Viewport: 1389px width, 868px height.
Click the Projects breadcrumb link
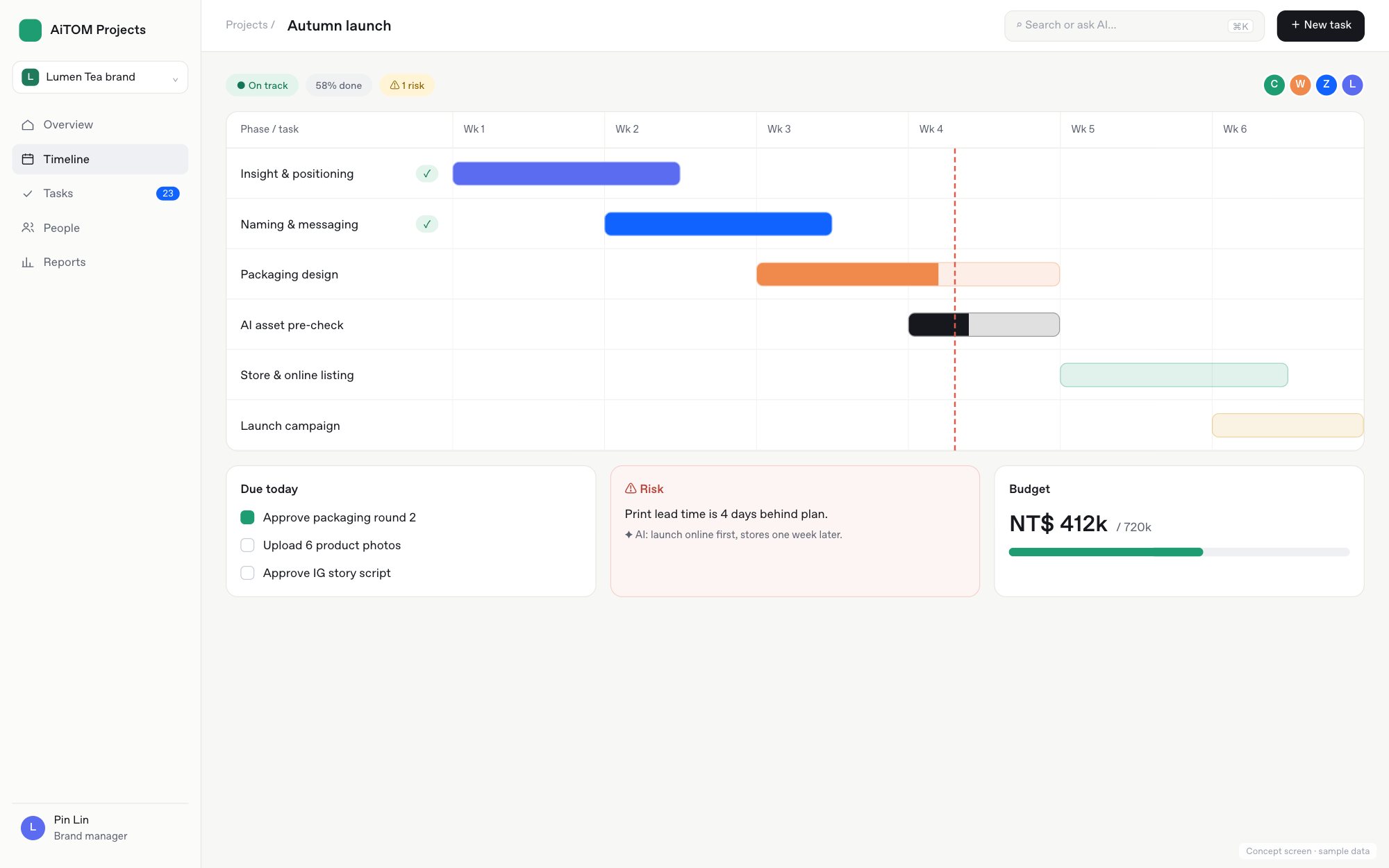[247, 25]
